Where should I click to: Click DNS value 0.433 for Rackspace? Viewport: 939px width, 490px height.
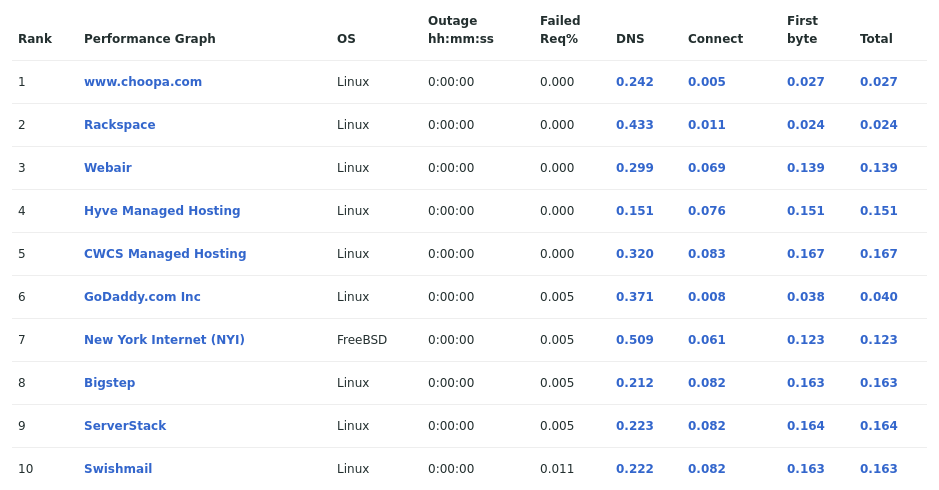pyautogui.click(x=635, y=125)
